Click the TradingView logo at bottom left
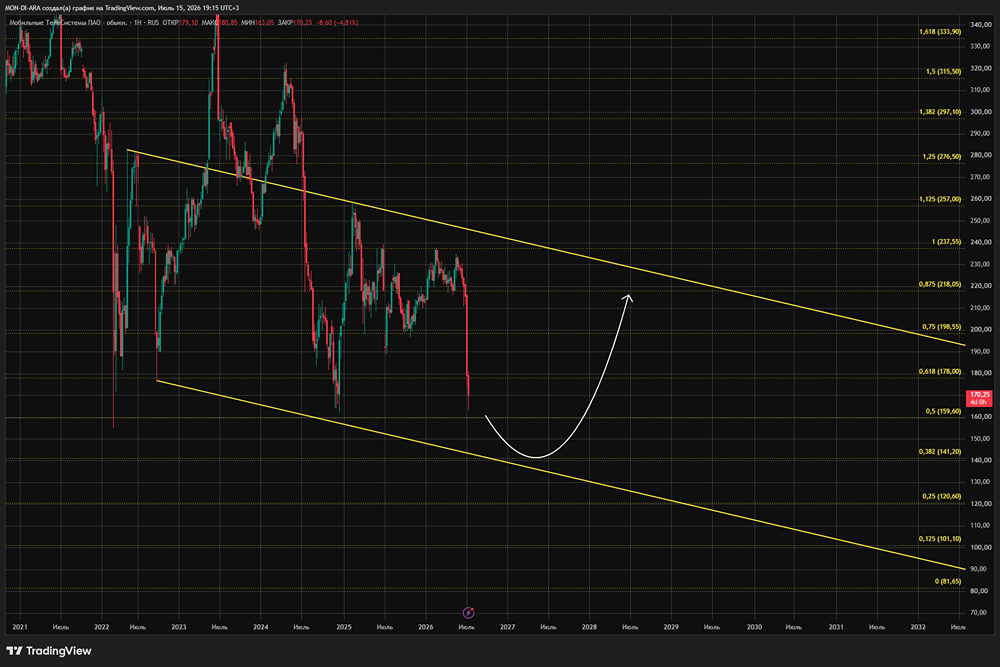 point(48,651)
